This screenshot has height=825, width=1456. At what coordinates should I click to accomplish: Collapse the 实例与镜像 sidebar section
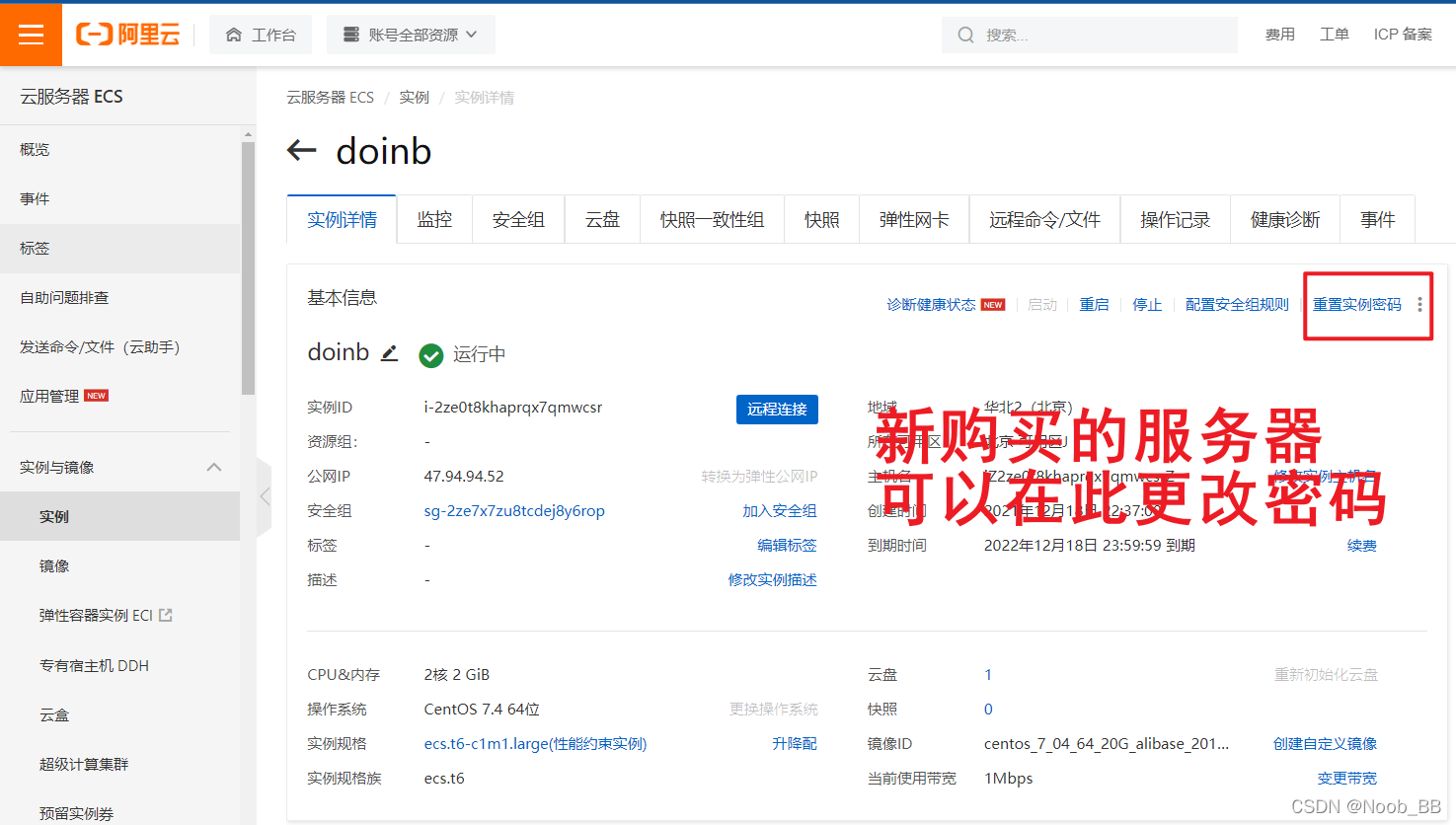point(214,466)
